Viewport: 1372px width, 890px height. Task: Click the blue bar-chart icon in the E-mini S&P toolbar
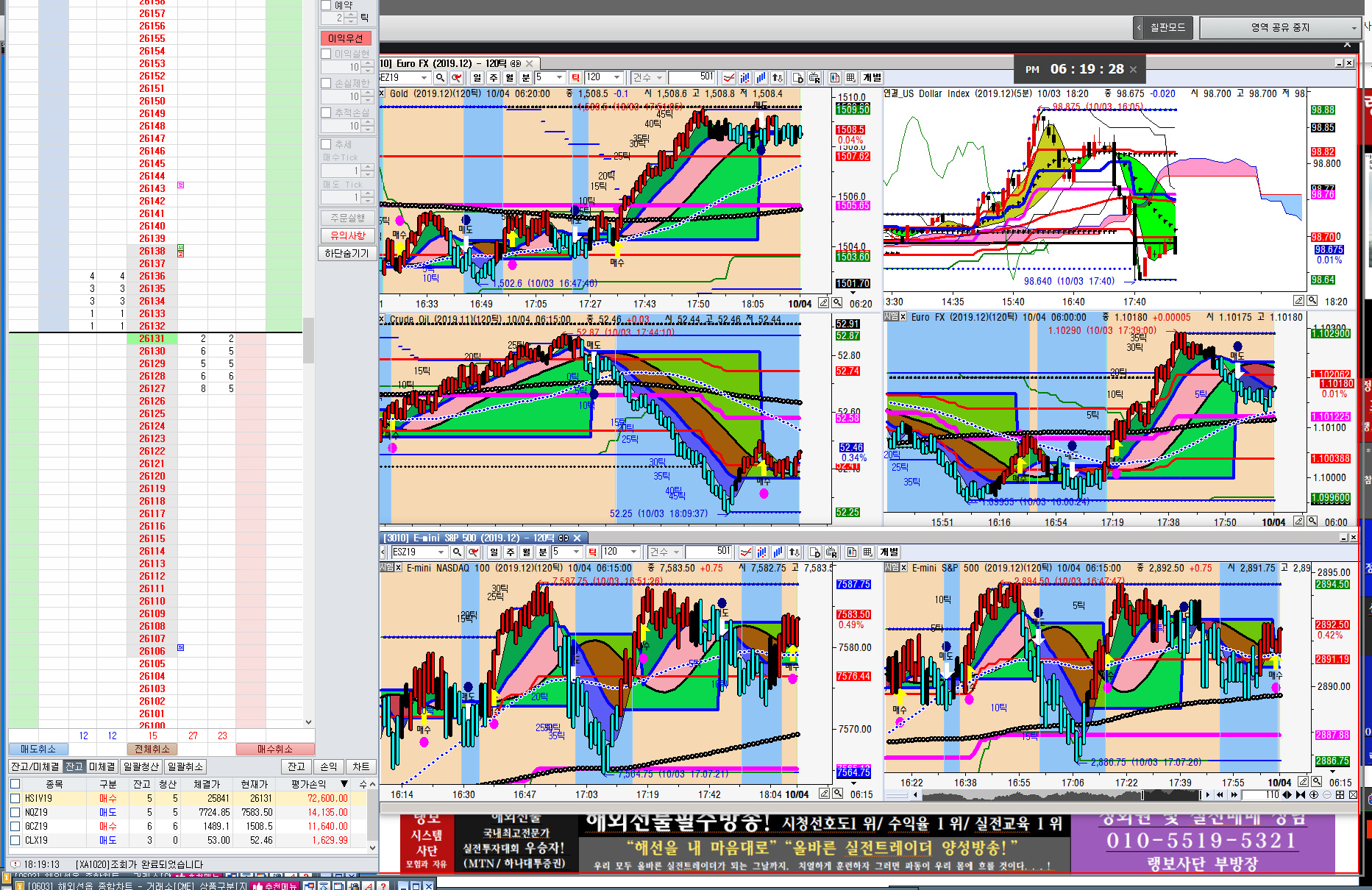point(778,552)
